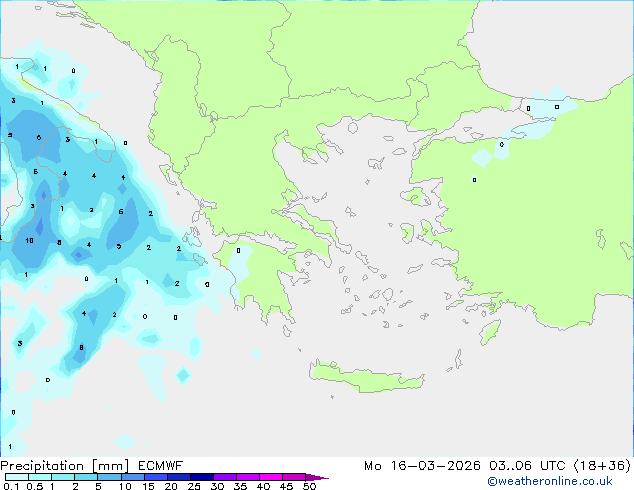Select the 35–40 mm legend color box

(x=247, y=477)
